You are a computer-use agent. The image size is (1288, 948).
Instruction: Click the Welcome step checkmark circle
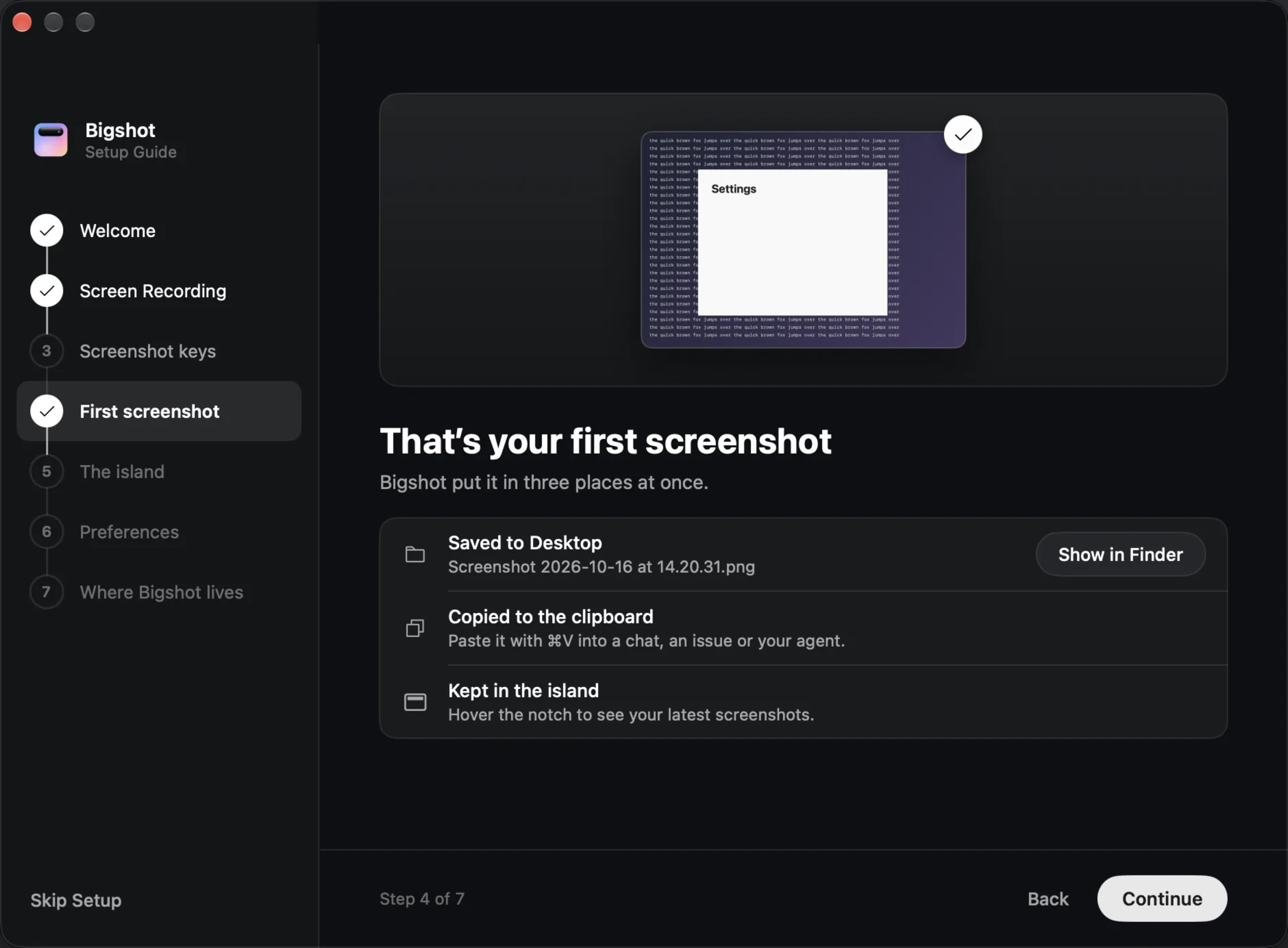point(47,231)
